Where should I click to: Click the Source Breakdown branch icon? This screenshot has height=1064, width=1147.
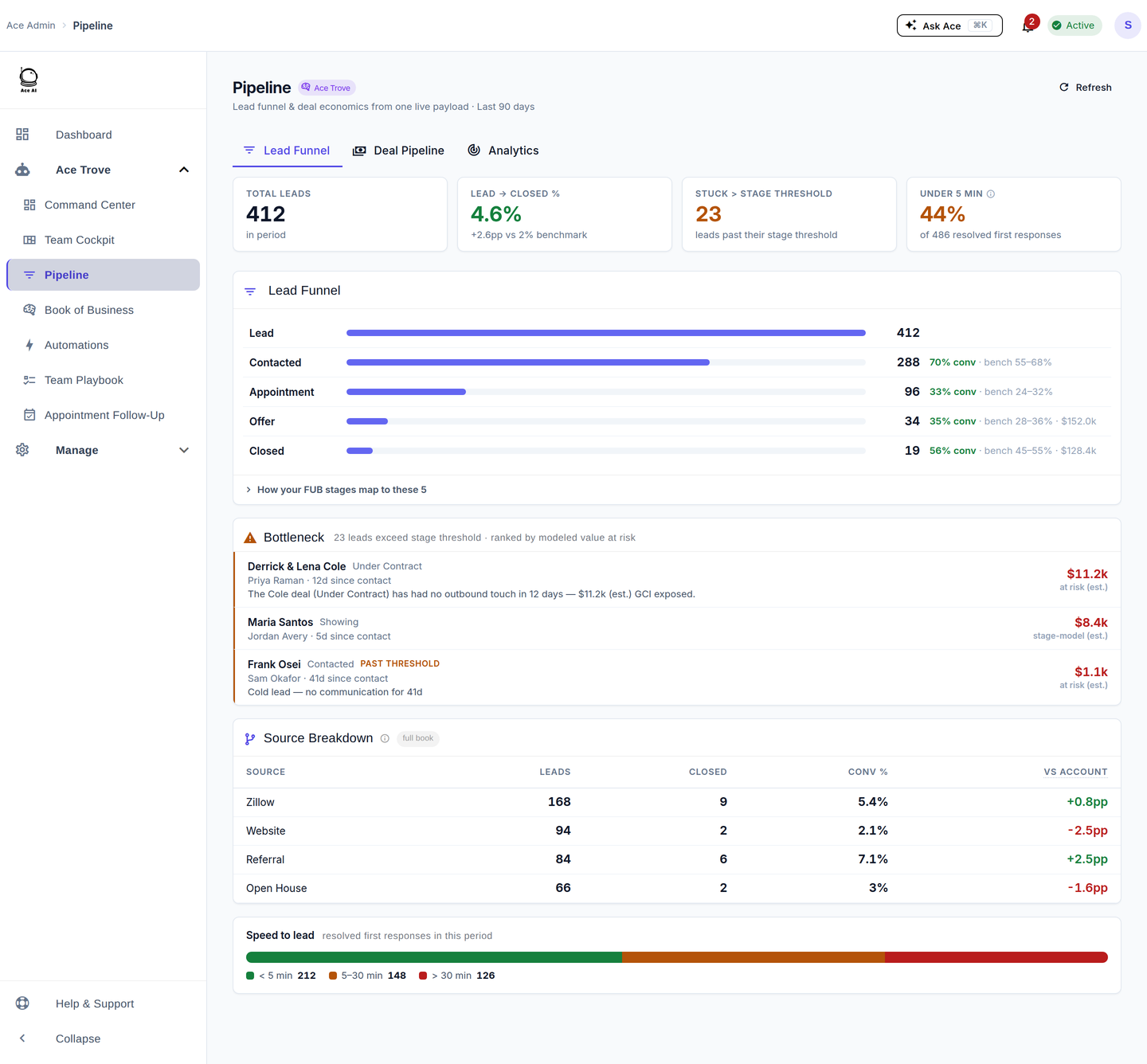click(250, 738)
